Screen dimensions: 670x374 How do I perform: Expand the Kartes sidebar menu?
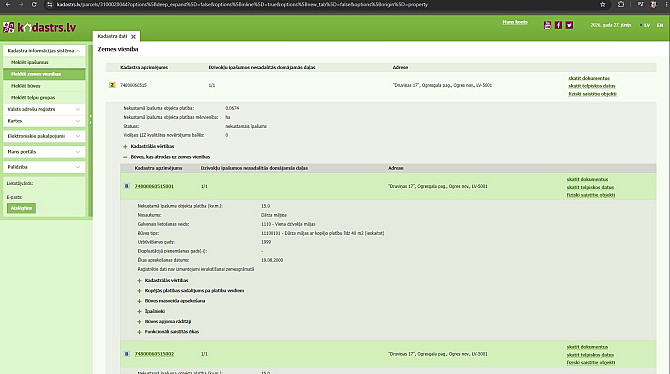point(44,121)
